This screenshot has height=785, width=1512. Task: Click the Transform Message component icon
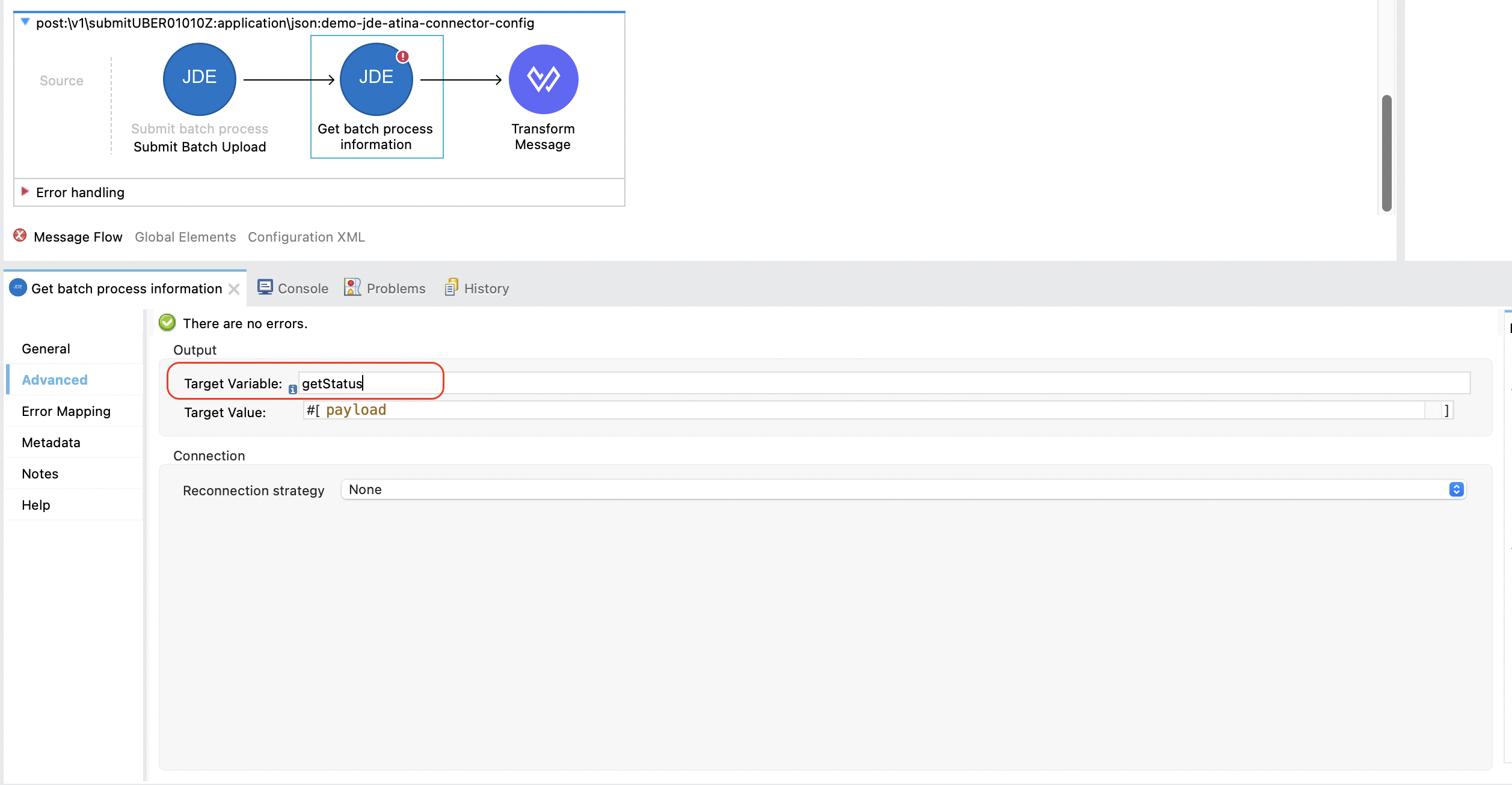543,79
